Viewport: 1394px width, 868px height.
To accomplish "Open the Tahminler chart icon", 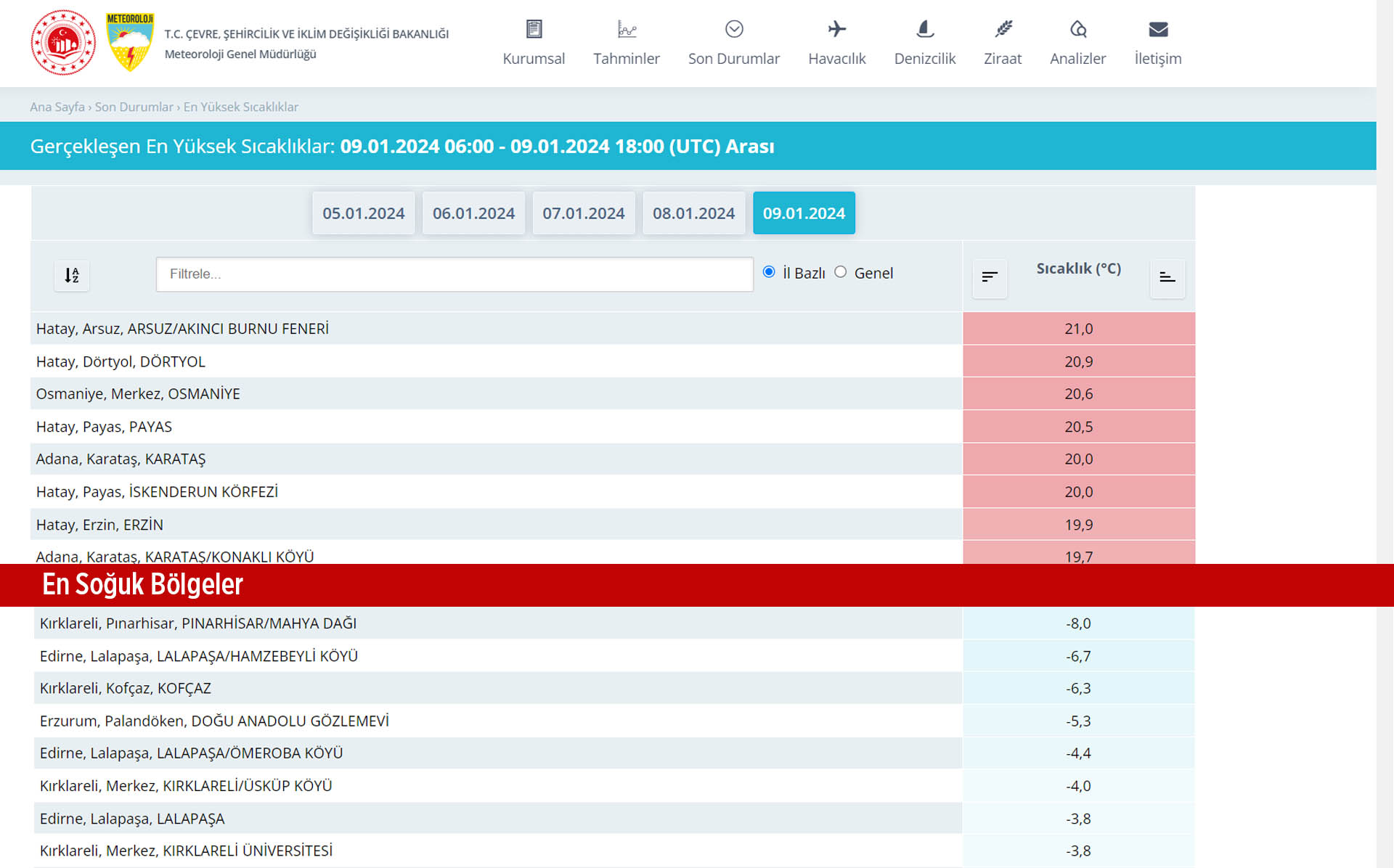I will point(626,29).
